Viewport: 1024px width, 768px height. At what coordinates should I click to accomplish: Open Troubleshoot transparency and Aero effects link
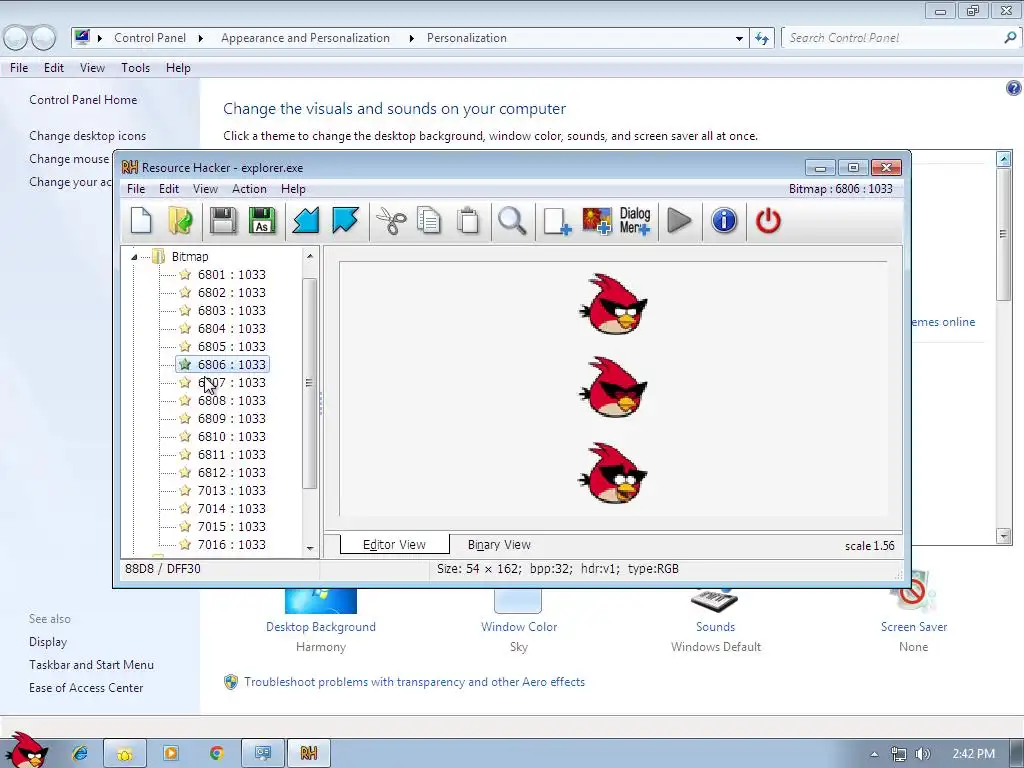click(x=414, y=682)
